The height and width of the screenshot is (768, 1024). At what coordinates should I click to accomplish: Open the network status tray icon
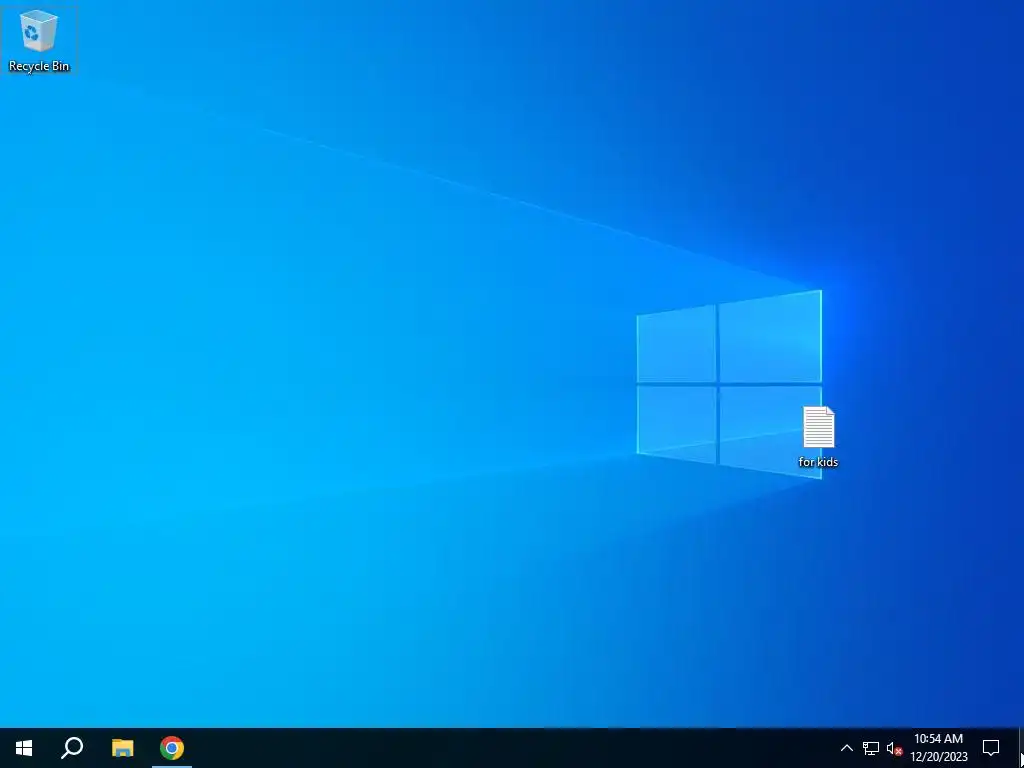point(871,748)
